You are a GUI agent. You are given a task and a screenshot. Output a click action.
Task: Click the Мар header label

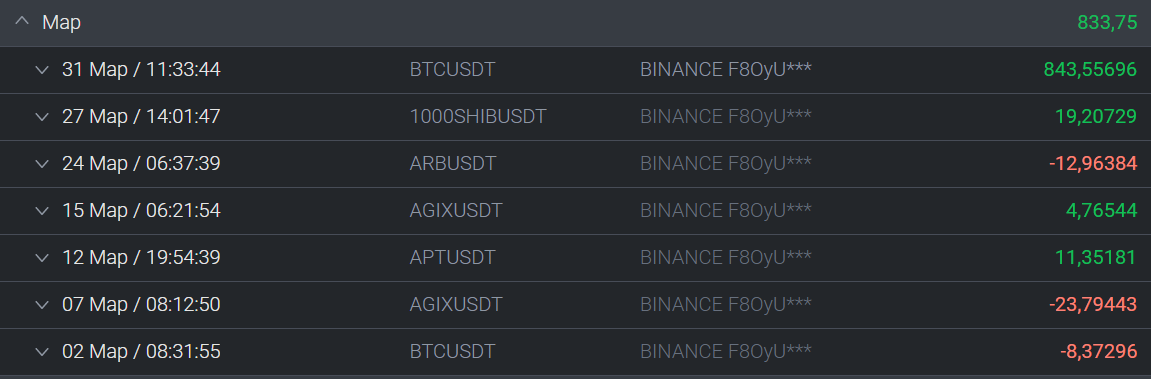pyautogui.click(x=62, y=23)
